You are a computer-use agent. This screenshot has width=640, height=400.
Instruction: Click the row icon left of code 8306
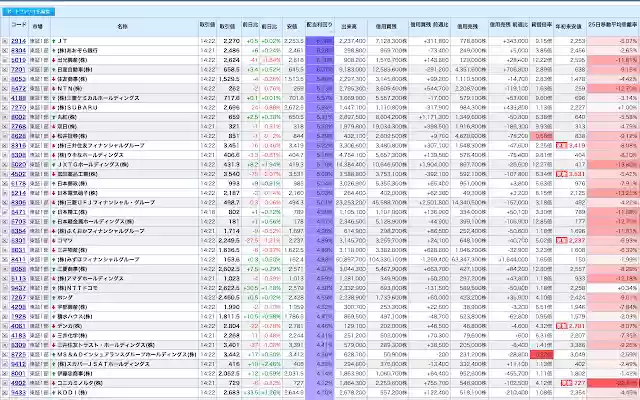point(5,202)
